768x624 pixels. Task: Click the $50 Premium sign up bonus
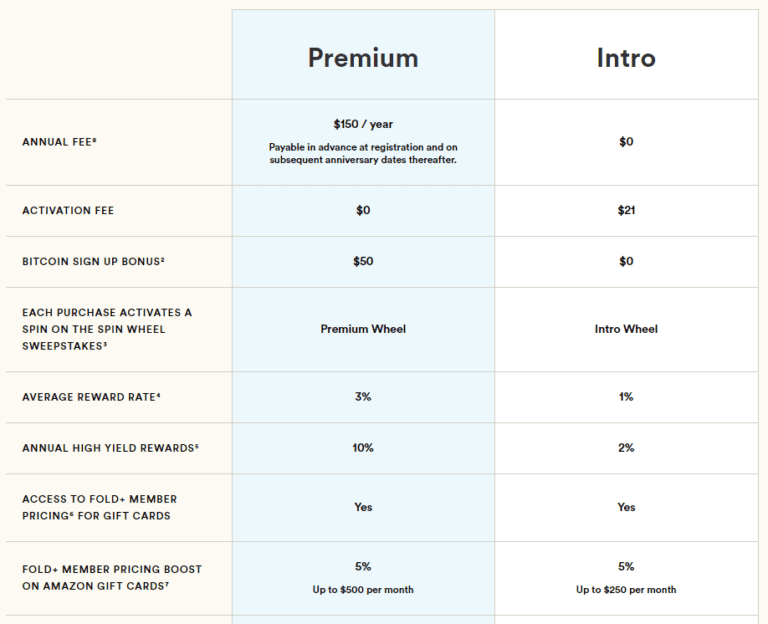tap(363, 261)
